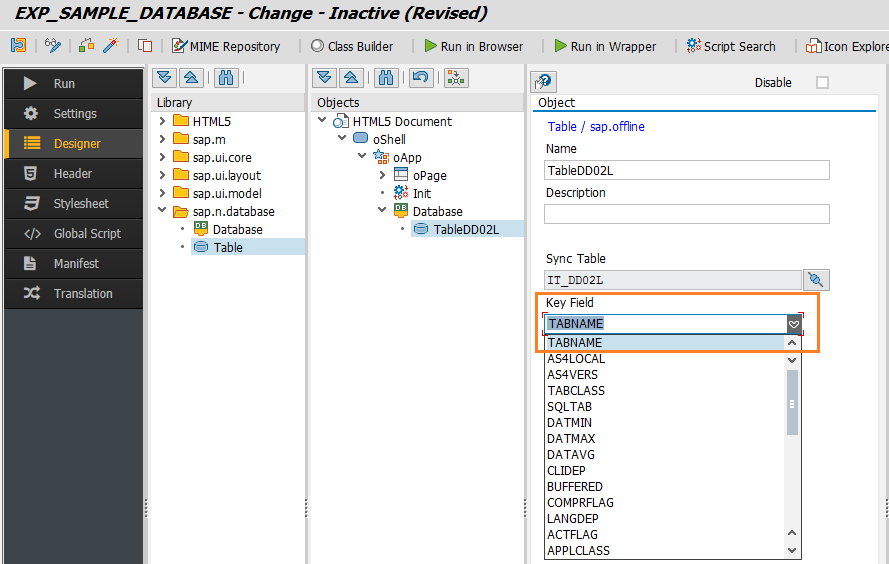Click the Description input field
This screenshot has height=564, width=889.
[687, 214]
